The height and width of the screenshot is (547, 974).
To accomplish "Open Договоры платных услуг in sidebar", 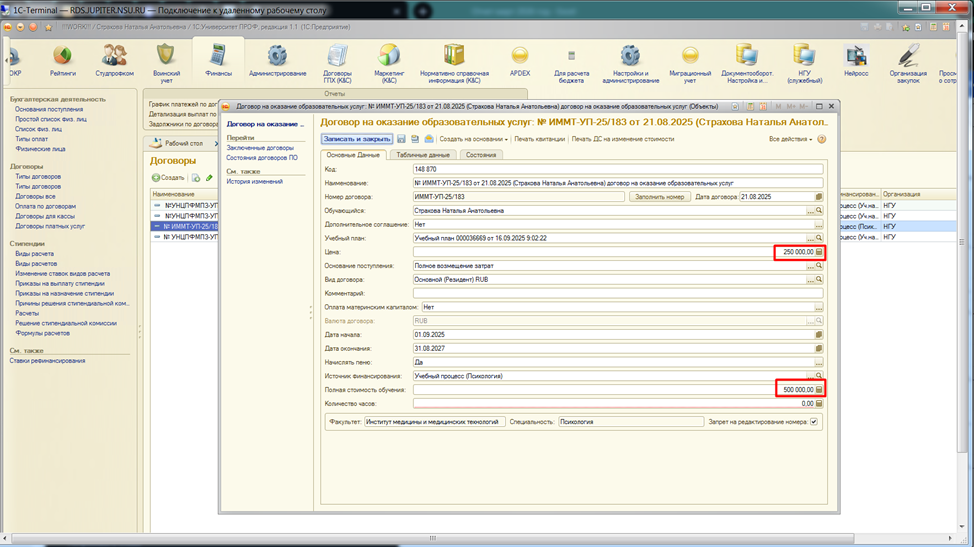I will pyautogui.click(x=50, y=226).
